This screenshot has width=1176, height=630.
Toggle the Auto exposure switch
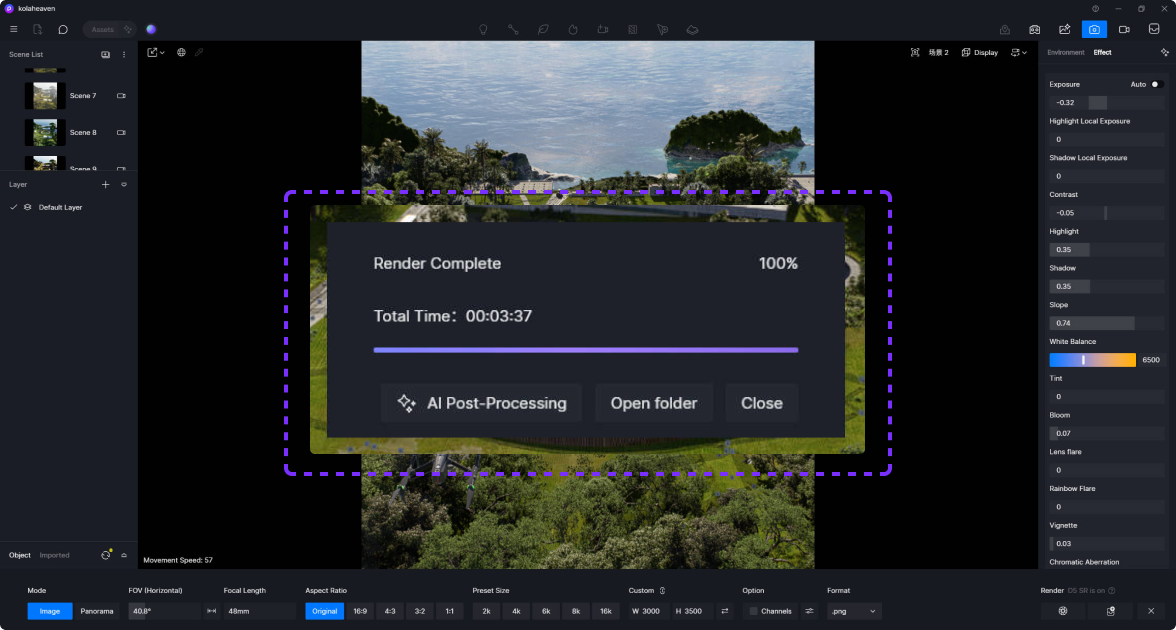[1157, 85]
